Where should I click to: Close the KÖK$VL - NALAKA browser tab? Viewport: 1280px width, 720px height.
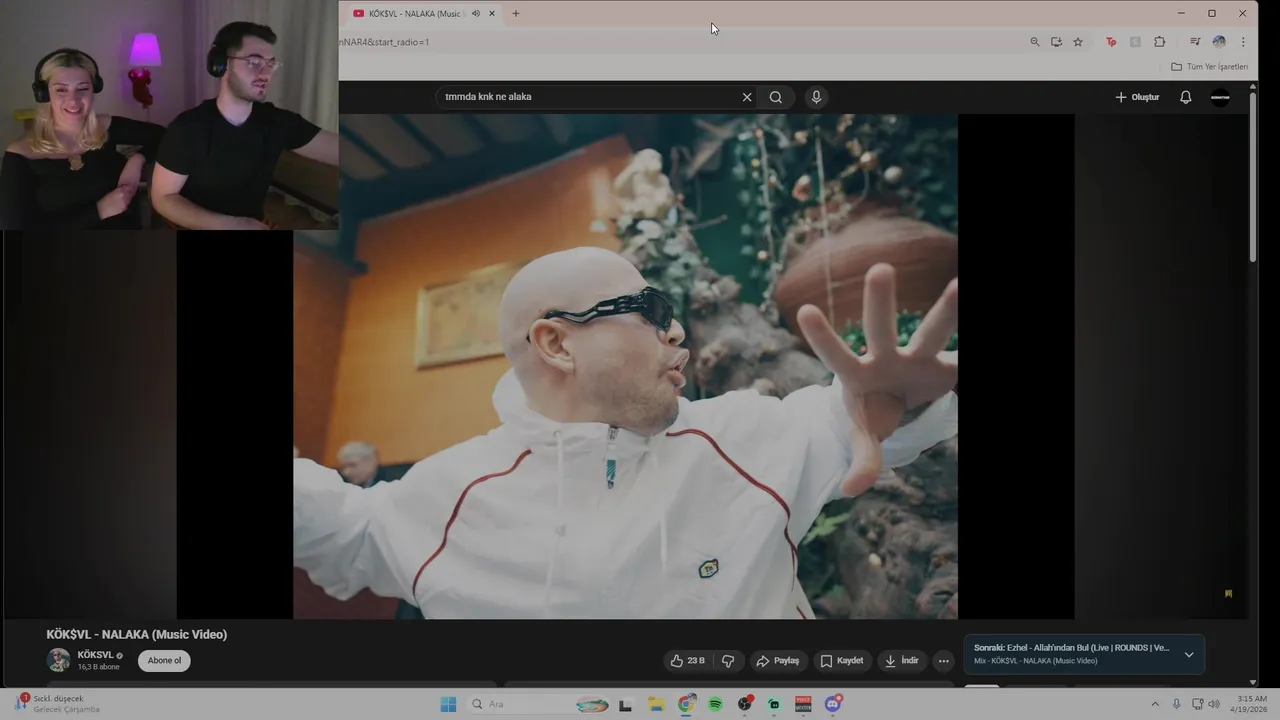[491, 13]
